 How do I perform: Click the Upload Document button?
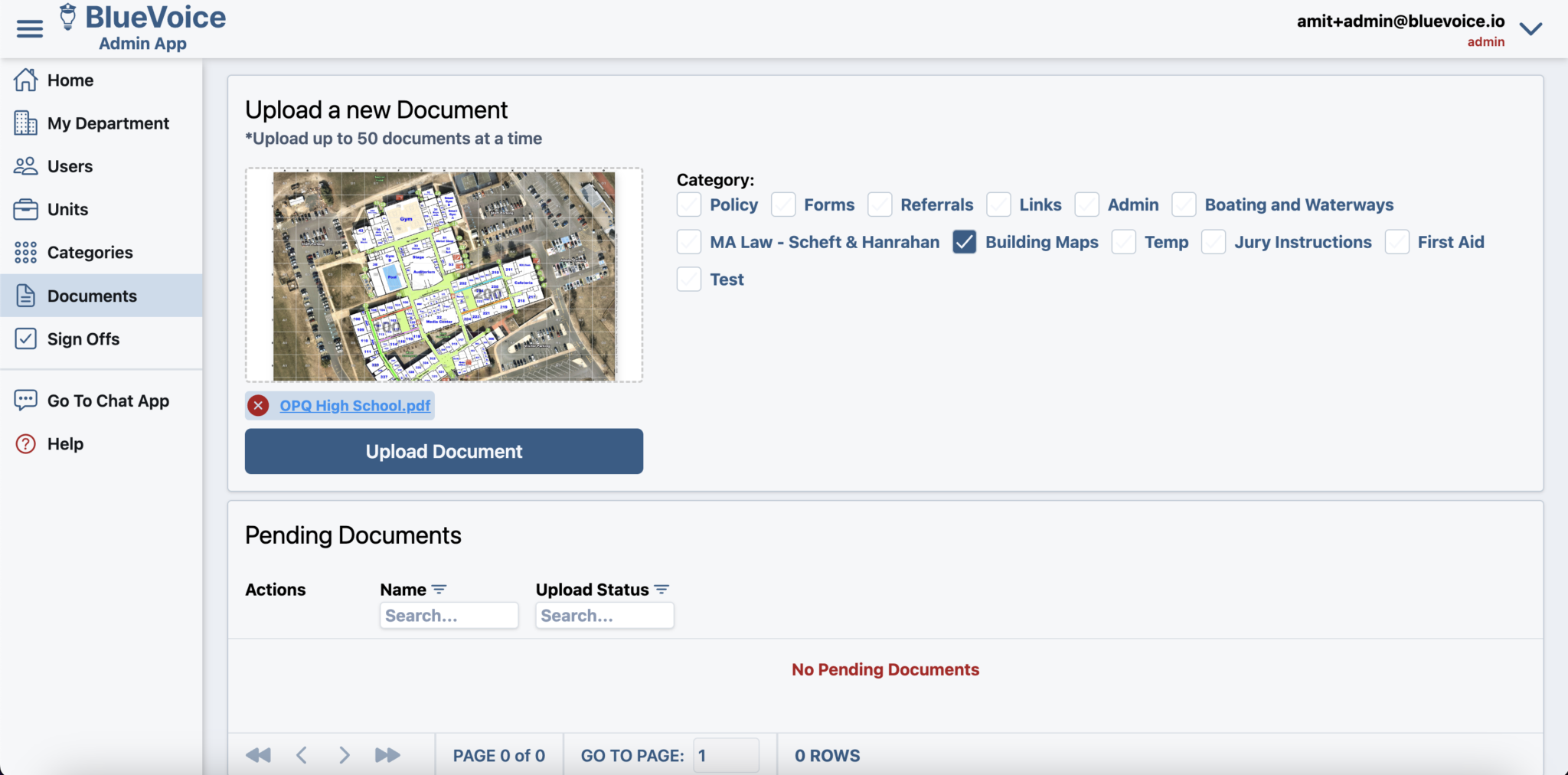(x=443, y=451)
